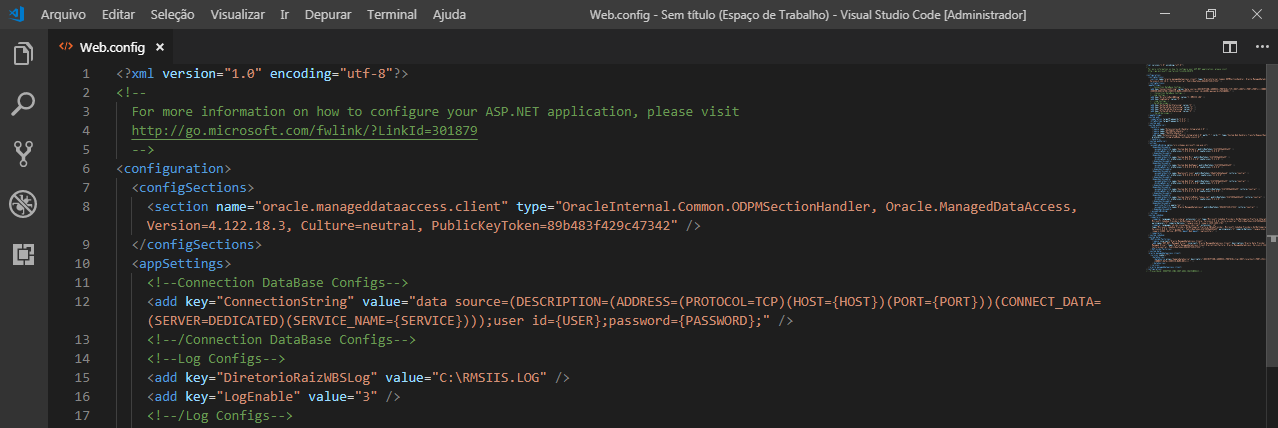
Task: Click the code minimap preview
Action: (x=1200, y=168)
